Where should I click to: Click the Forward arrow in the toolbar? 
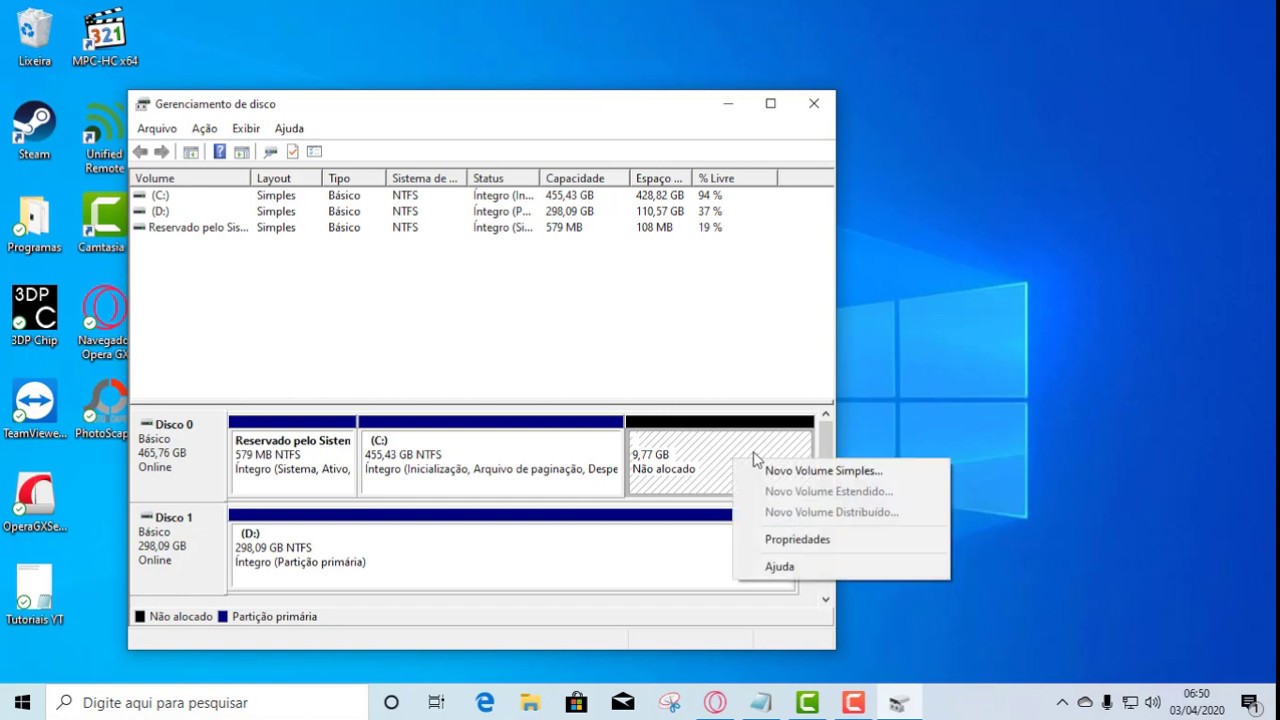tap(161, 152)
